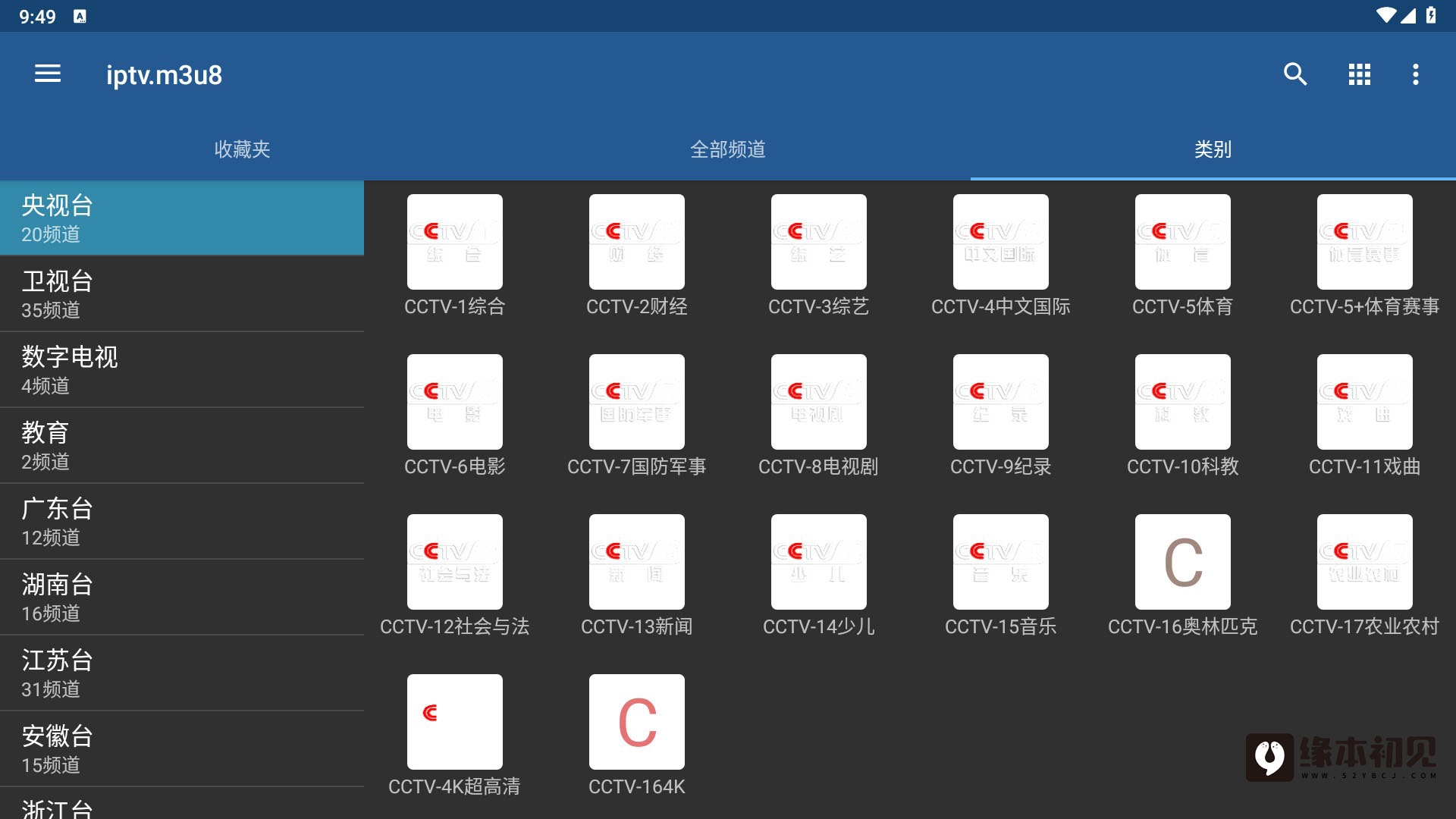Open the CCTV-164K red C icon
Viewport: 1456px width, 819px height.
(637, 722)
